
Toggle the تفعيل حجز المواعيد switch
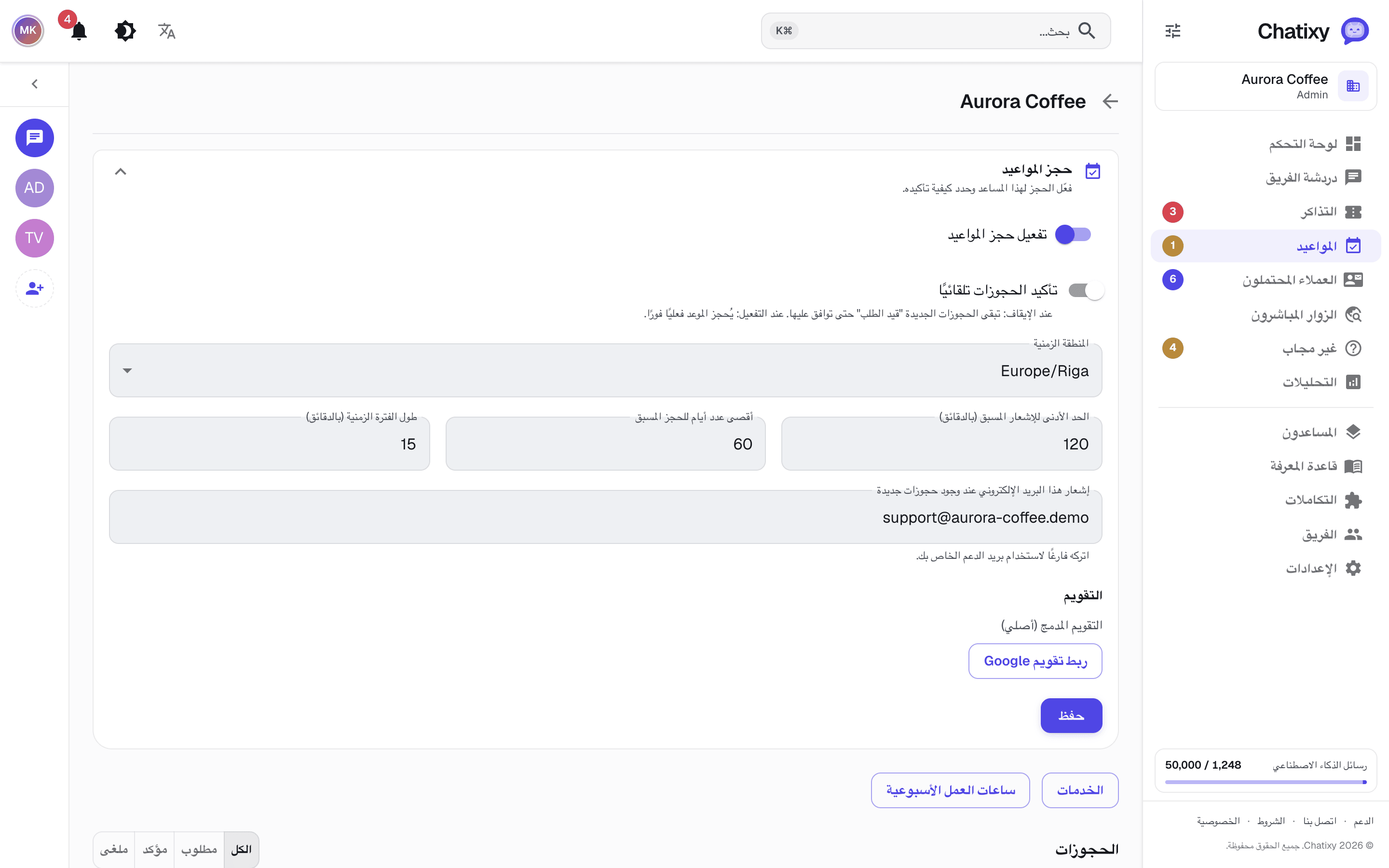tap(1073, 235)
